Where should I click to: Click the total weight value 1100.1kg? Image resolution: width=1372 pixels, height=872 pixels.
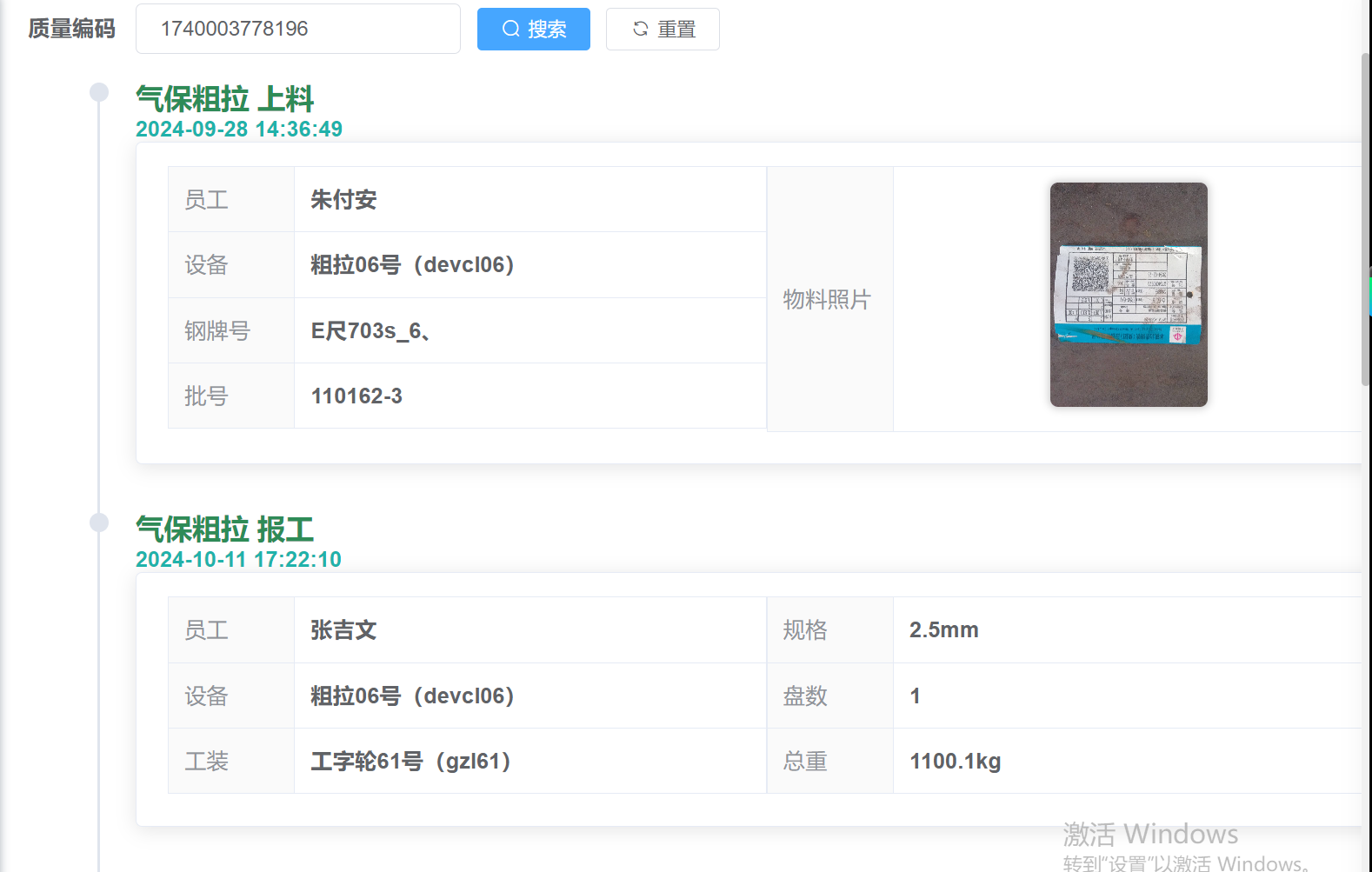[x=955, y=762]
